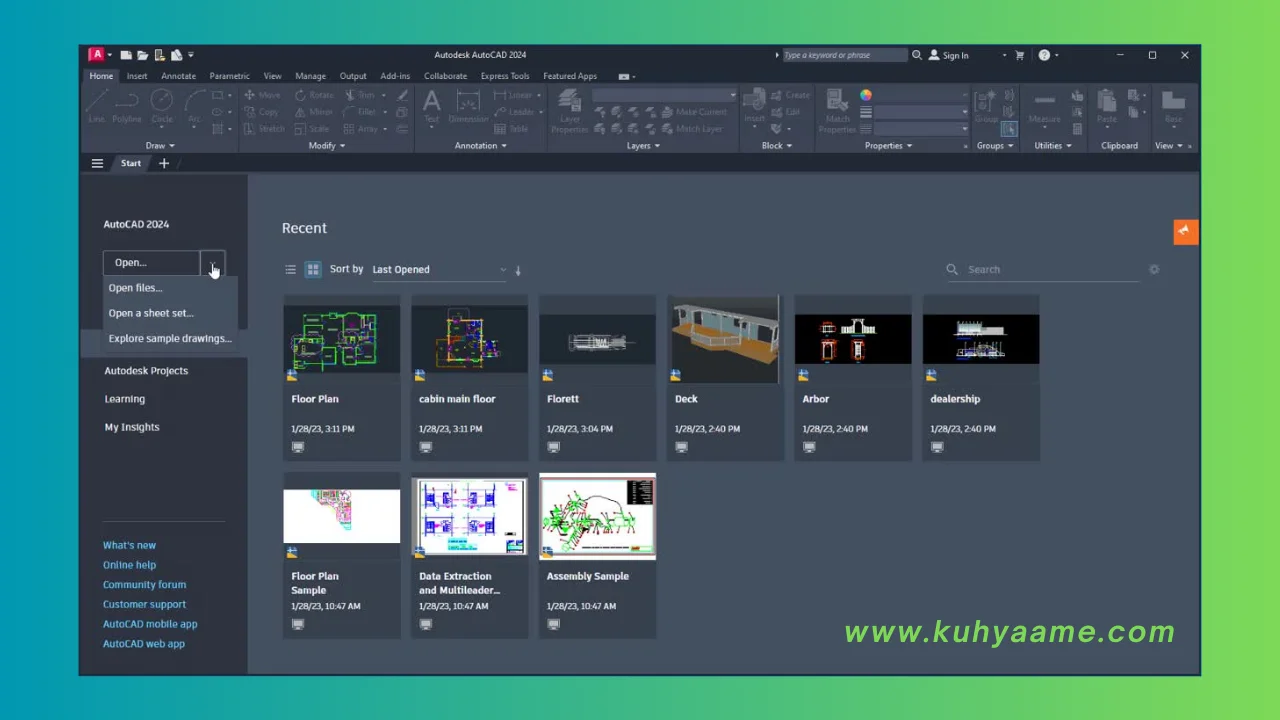The height and width of the screenshot is (720, 1280).
Task: Open the AutoCAD web app link
Action: (x=143, y=644)
